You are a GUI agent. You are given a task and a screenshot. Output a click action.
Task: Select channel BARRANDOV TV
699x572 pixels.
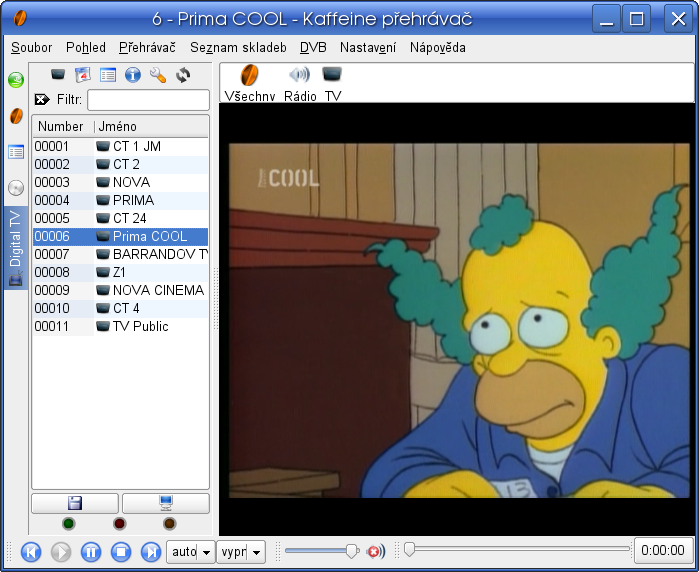120,254
